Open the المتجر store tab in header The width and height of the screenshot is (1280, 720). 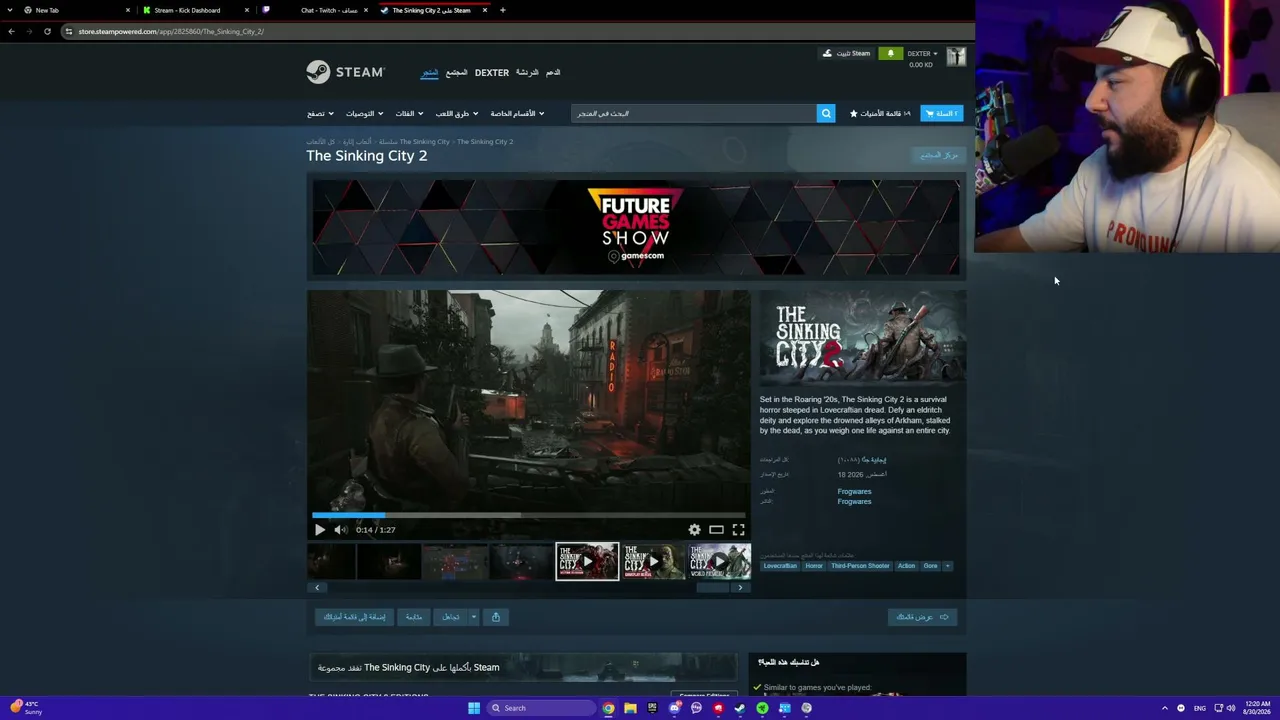click(x=429, y=72)
